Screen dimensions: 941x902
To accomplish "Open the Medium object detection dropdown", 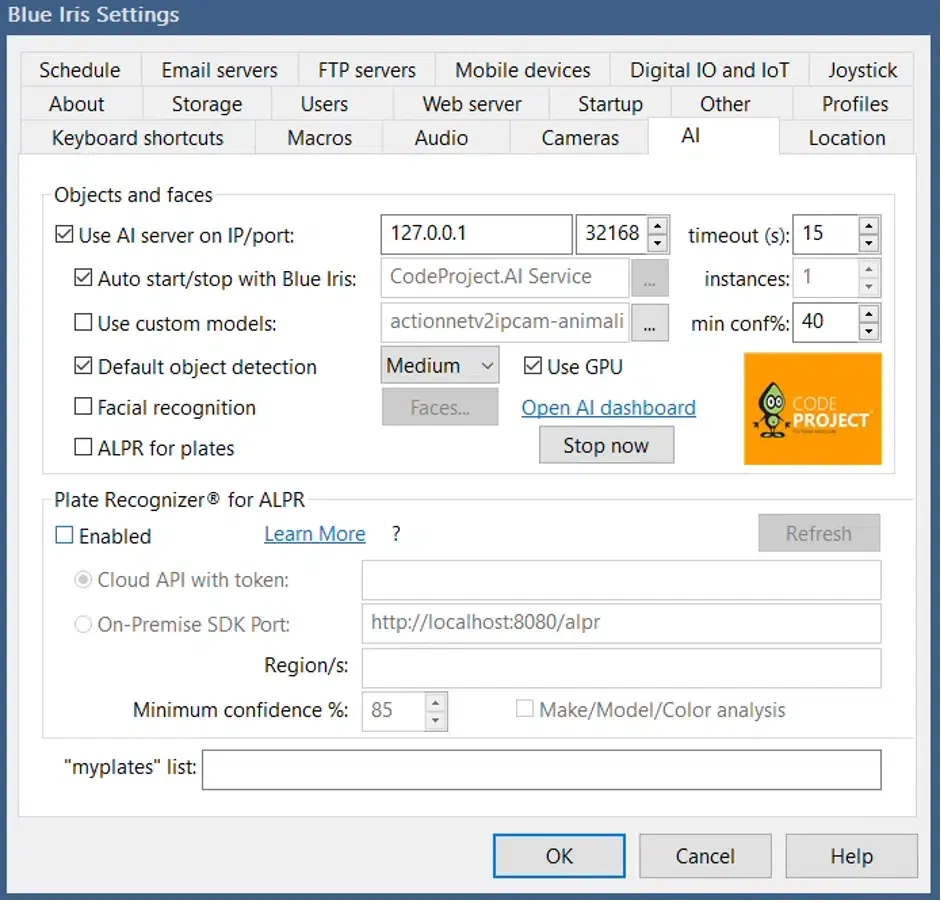I will tap(439, 366).
